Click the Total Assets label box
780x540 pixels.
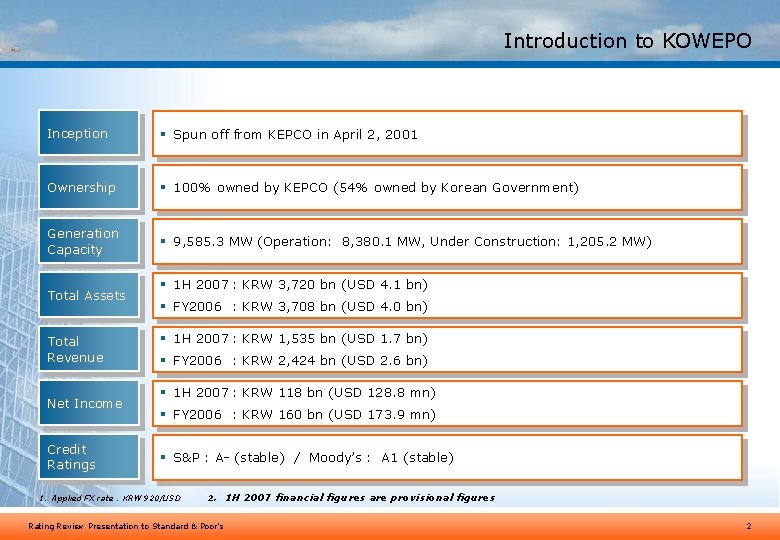[89, 295]
